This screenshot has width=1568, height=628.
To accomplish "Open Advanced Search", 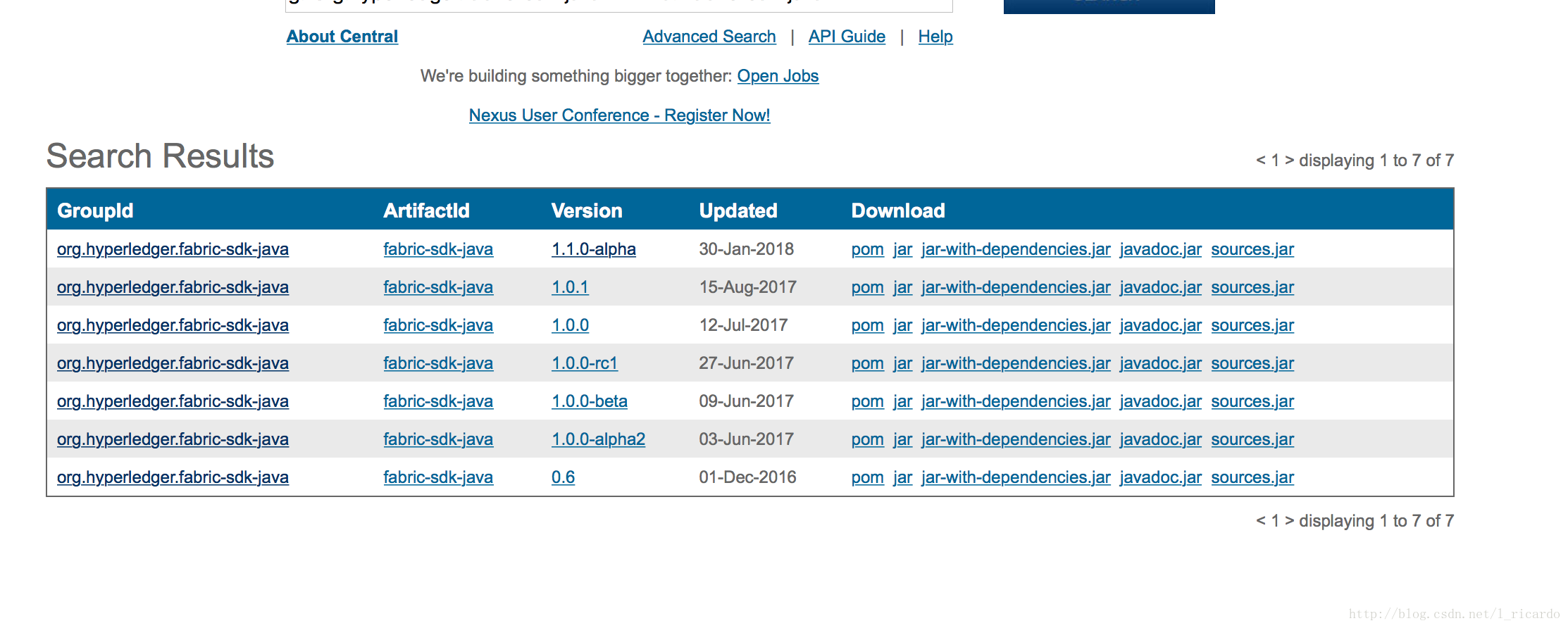I will (709, 37).
